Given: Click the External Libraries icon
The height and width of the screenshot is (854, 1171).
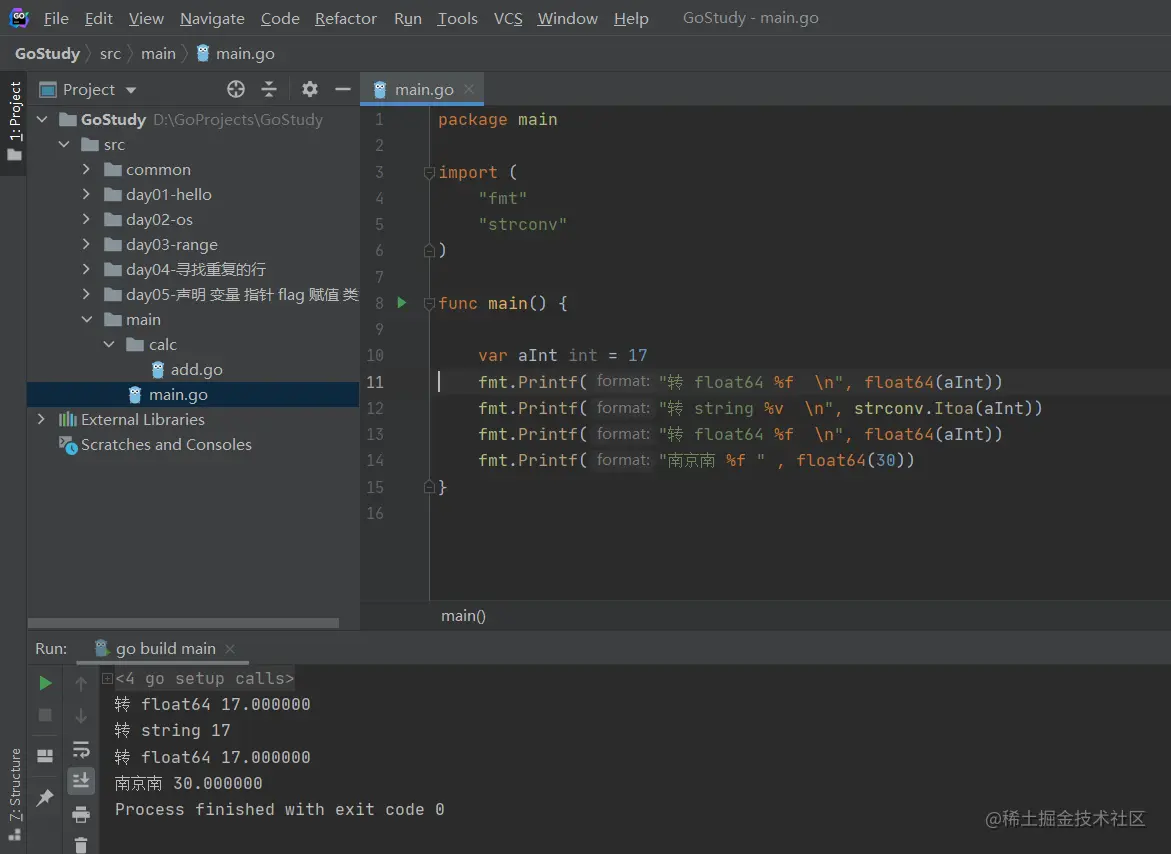Looking at the screenshot, I should 68,420.
